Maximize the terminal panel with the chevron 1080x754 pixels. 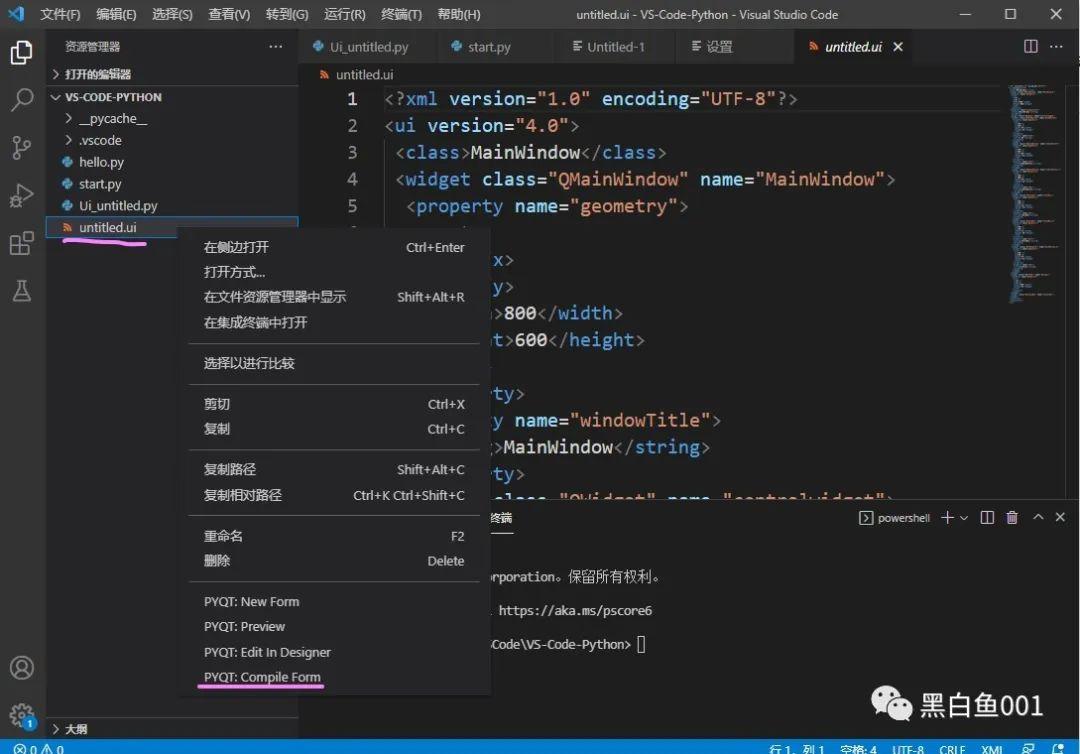[1038, 517]
